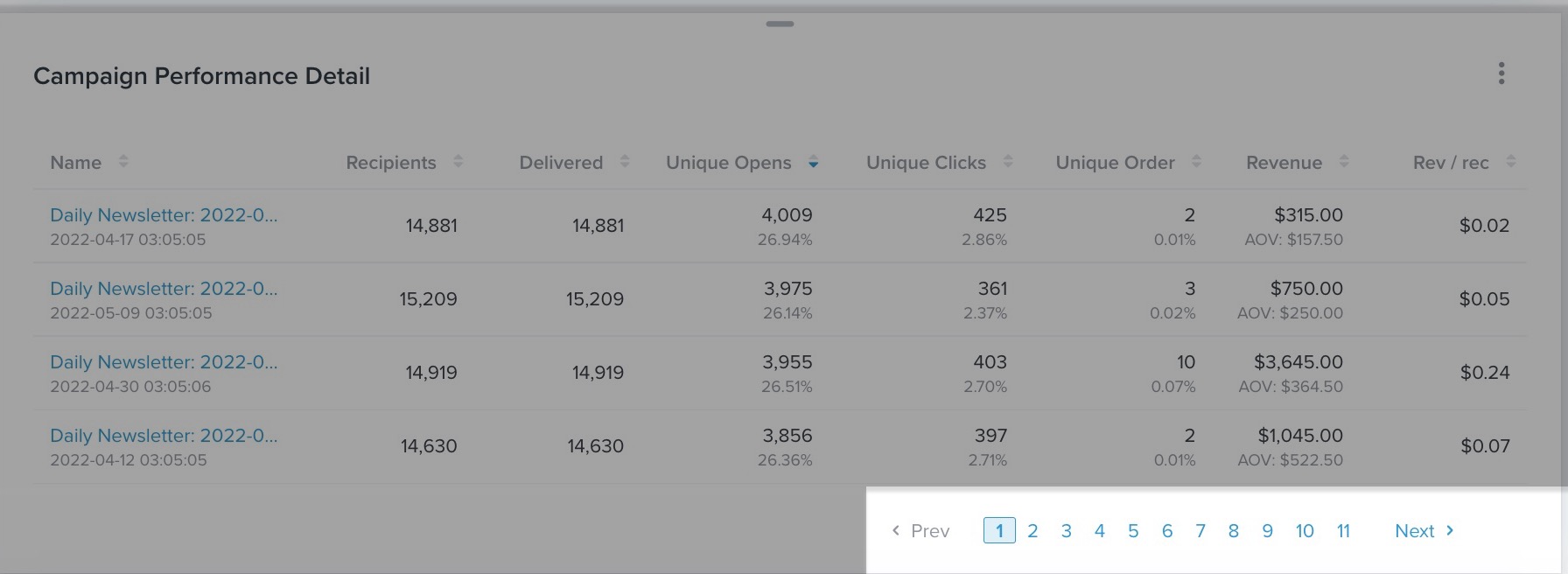1568x574 pixels.
Task: Open the Daily Newsletter campaign dated 2022-04-30
Action: 164,361
